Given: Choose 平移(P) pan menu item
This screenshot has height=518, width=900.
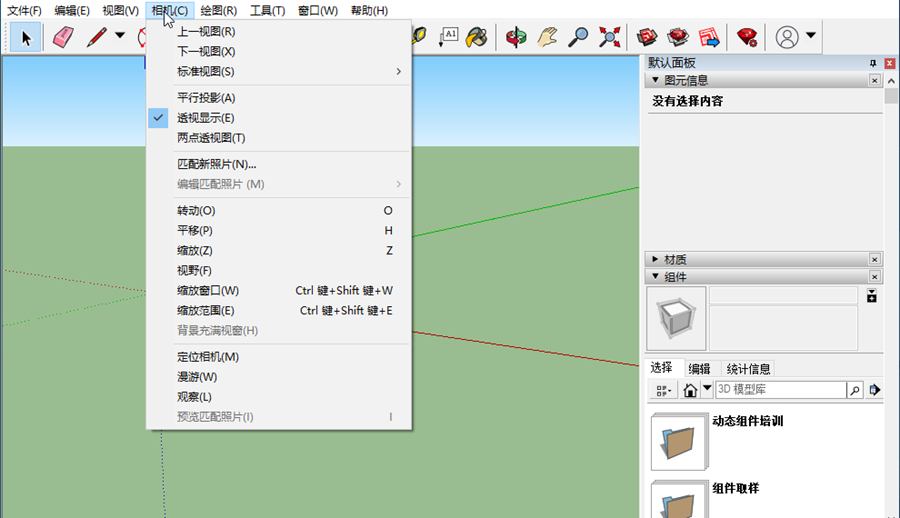Looking at the screenshot, I should click(279, 230).
